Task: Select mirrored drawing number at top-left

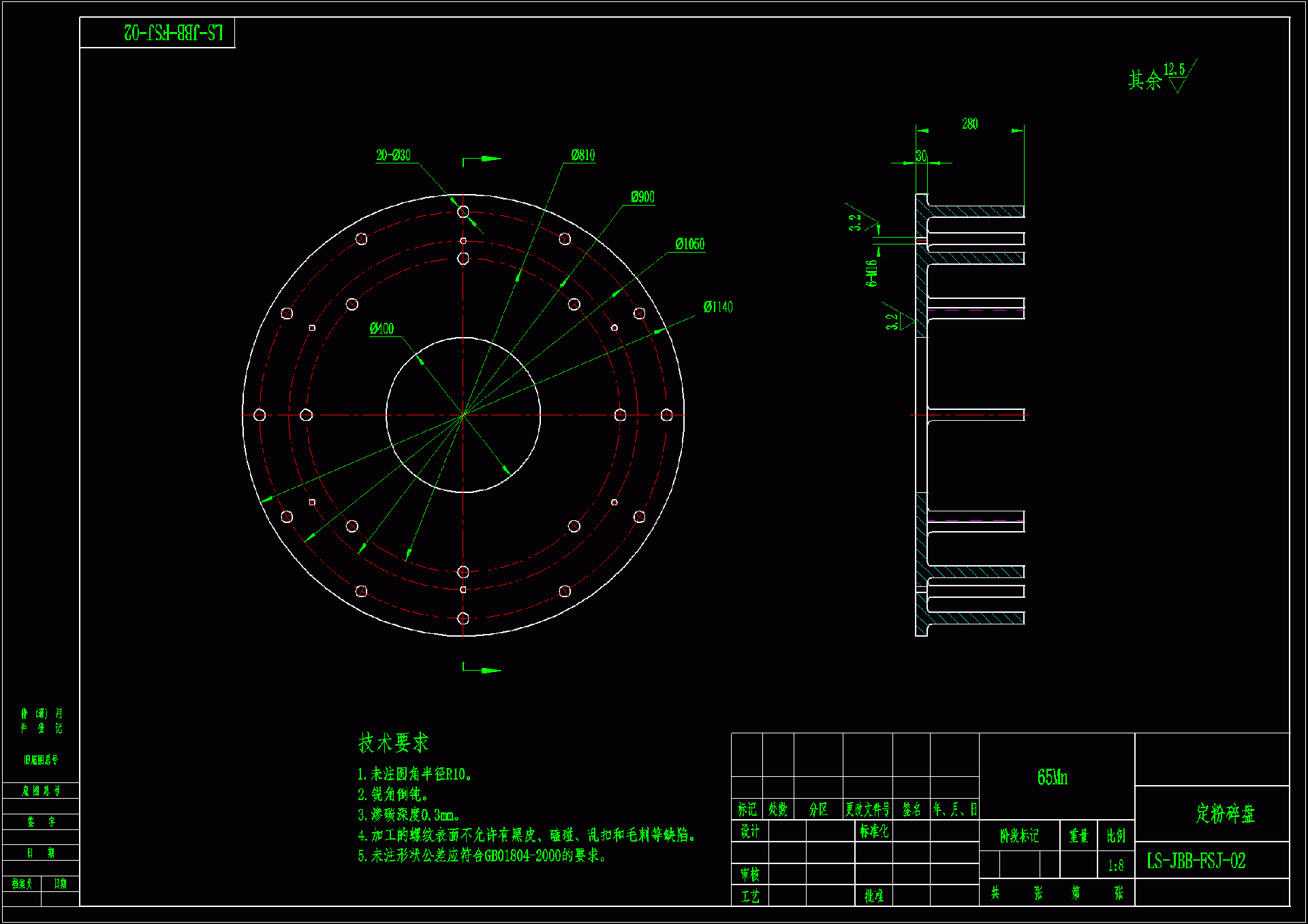Action: (173, 33)
